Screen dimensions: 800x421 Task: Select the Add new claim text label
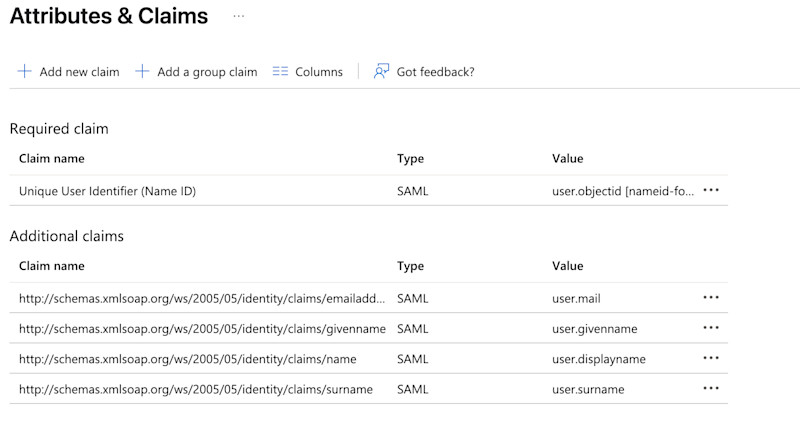coord(79,72)
